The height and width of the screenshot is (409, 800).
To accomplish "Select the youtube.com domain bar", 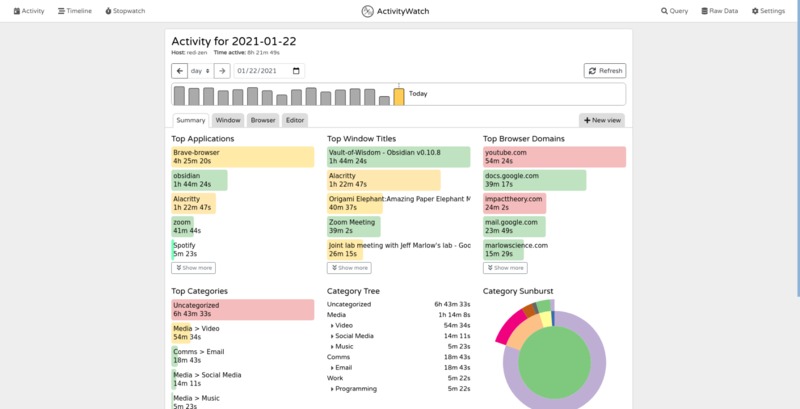I will [555, 157].
